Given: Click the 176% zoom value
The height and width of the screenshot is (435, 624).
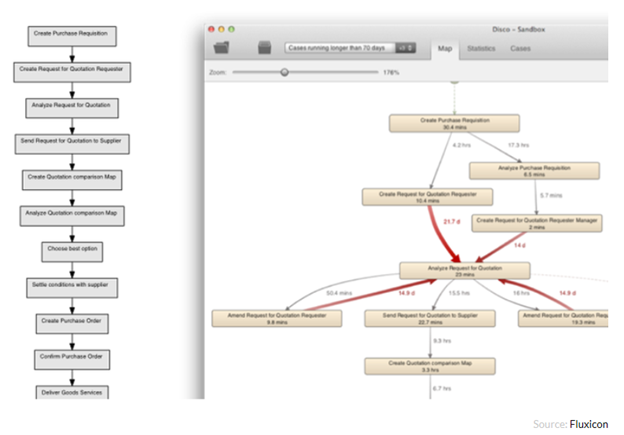Looking at the screenshot, I should (x=391, y=72).
